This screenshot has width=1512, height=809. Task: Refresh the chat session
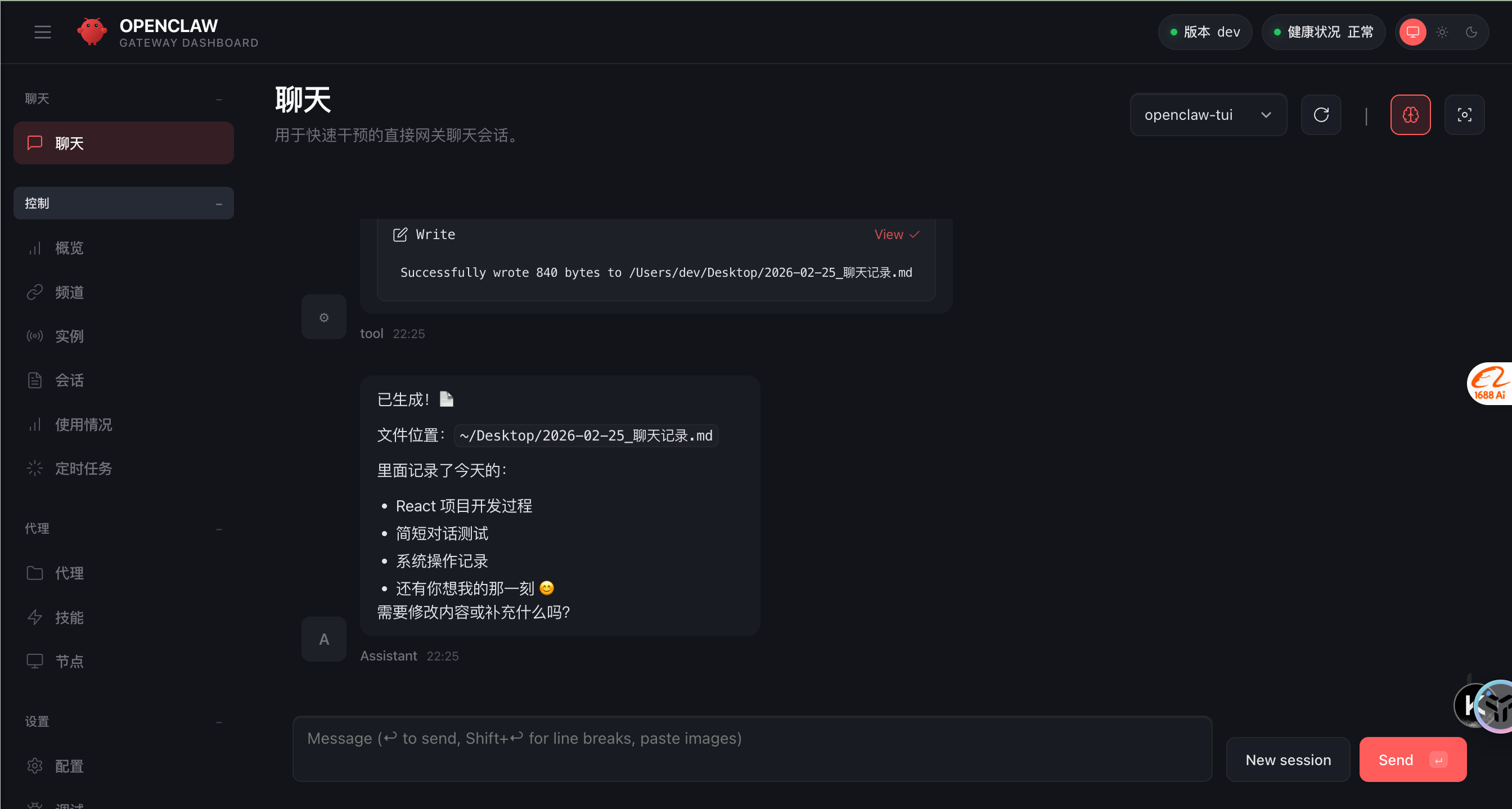click(x=1321, y=114)
